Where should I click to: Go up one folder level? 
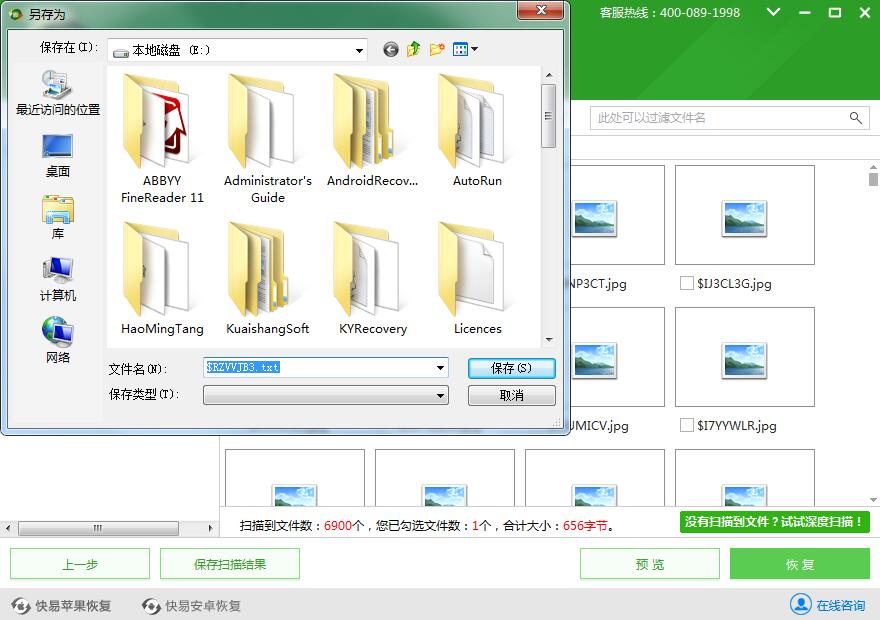413,49
